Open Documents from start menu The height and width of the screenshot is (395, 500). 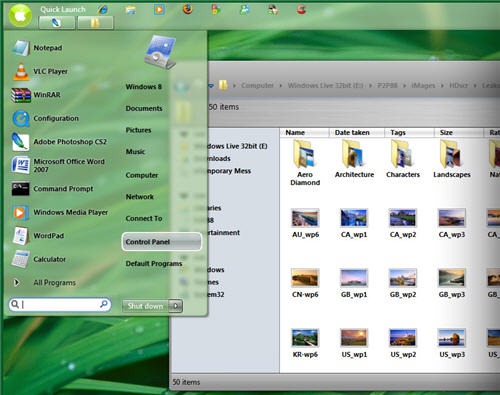click(144, 108)
